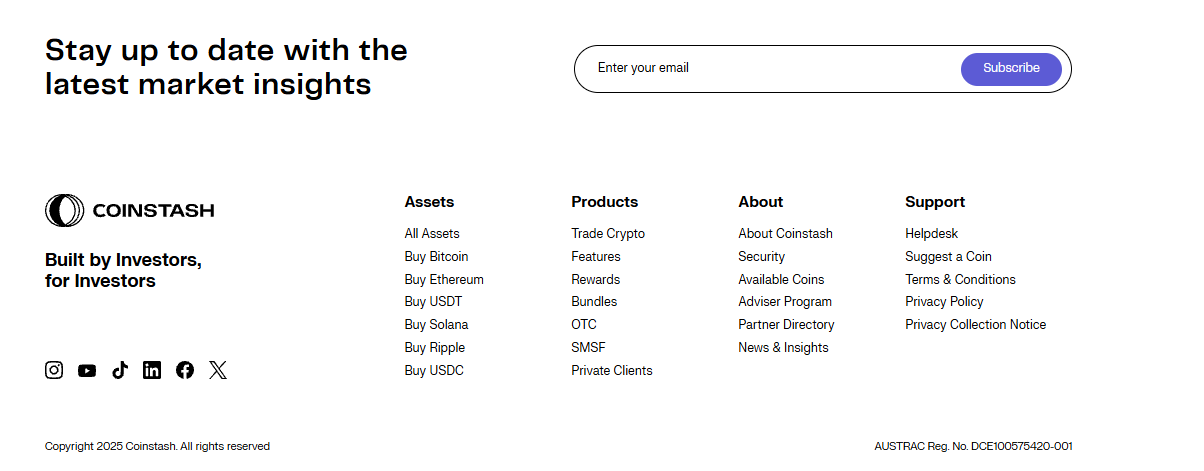Image resolution: width=1204 pixels, height=471 pixels.
Task: Select the Buy Ethereum link
Action: [444, 279]
